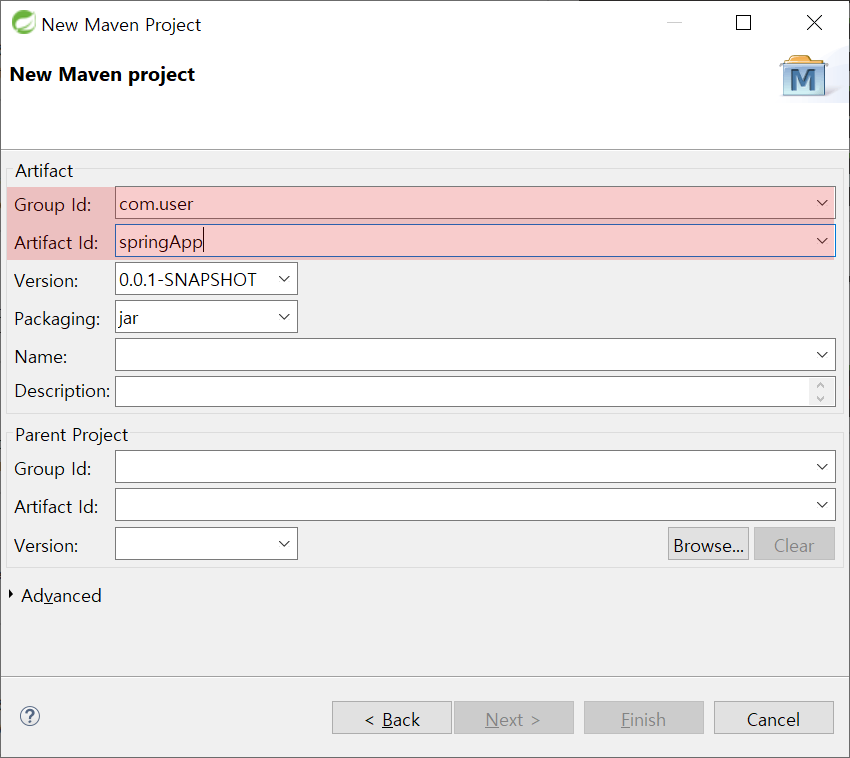This screenshot has width=850, height=758.
Task: Click the 'Artifact' group title
Action: pyautogui.click(x=44, y=171)
